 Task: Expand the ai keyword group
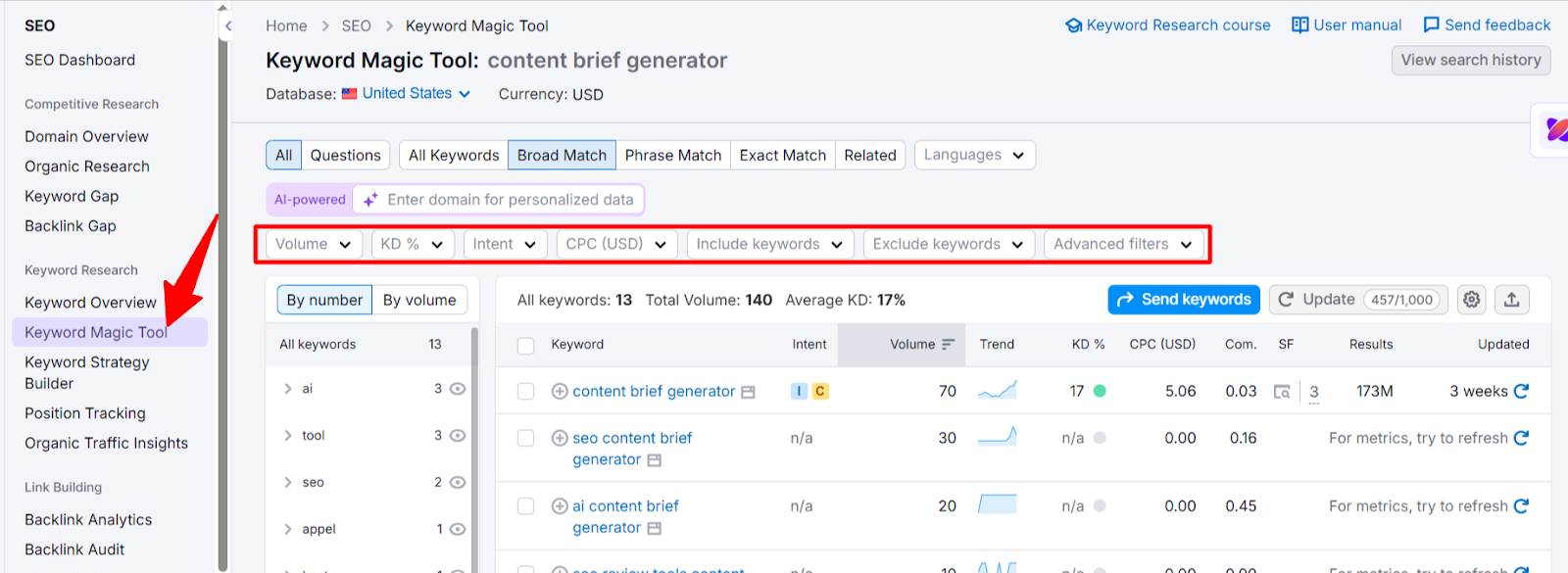pos(288,389)
